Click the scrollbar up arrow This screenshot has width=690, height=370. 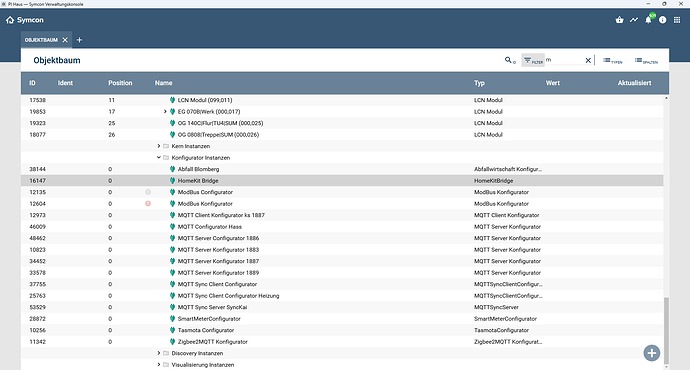(x=666, y=98)
